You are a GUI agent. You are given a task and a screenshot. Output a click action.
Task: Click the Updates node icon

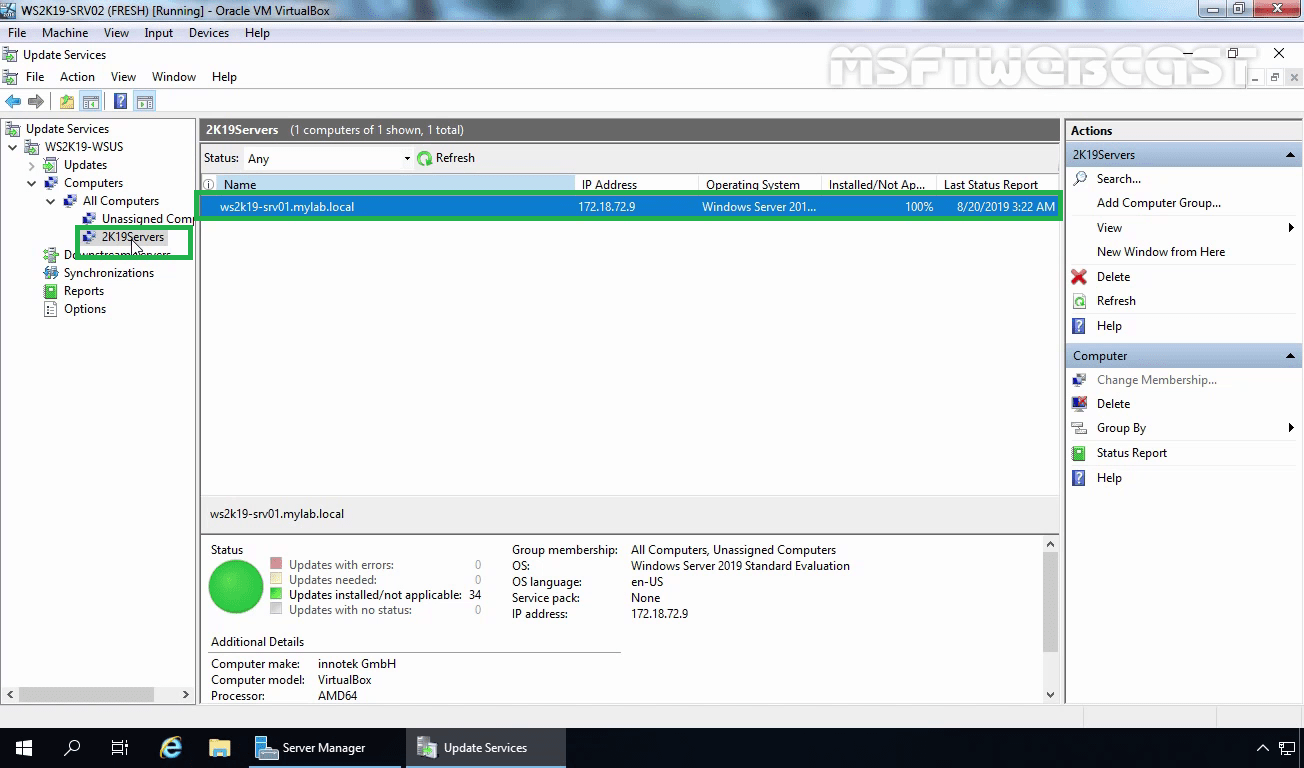coord(51,165)
